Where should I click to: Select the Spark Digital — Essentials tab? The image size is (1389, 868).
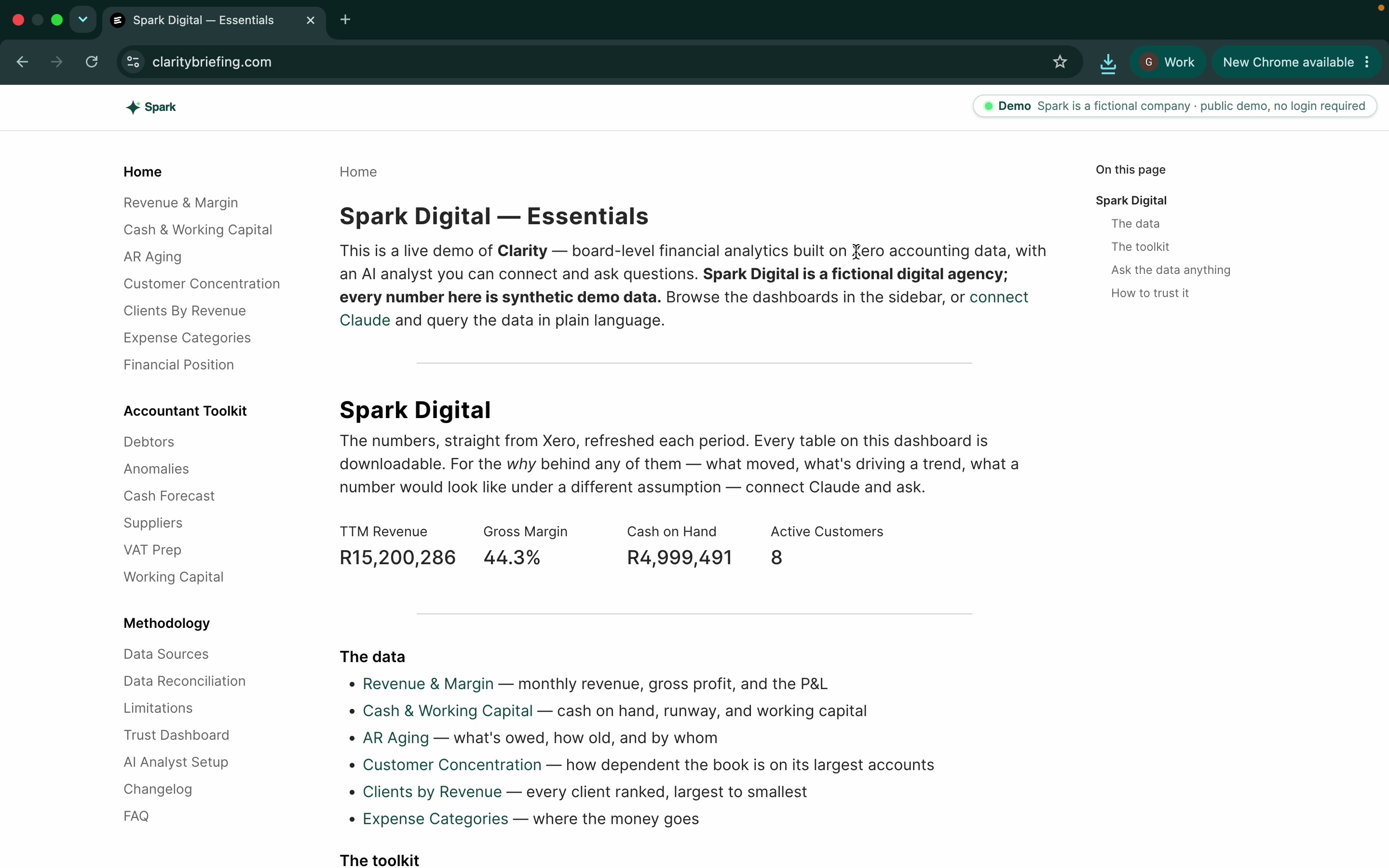[x=214, y=20]
